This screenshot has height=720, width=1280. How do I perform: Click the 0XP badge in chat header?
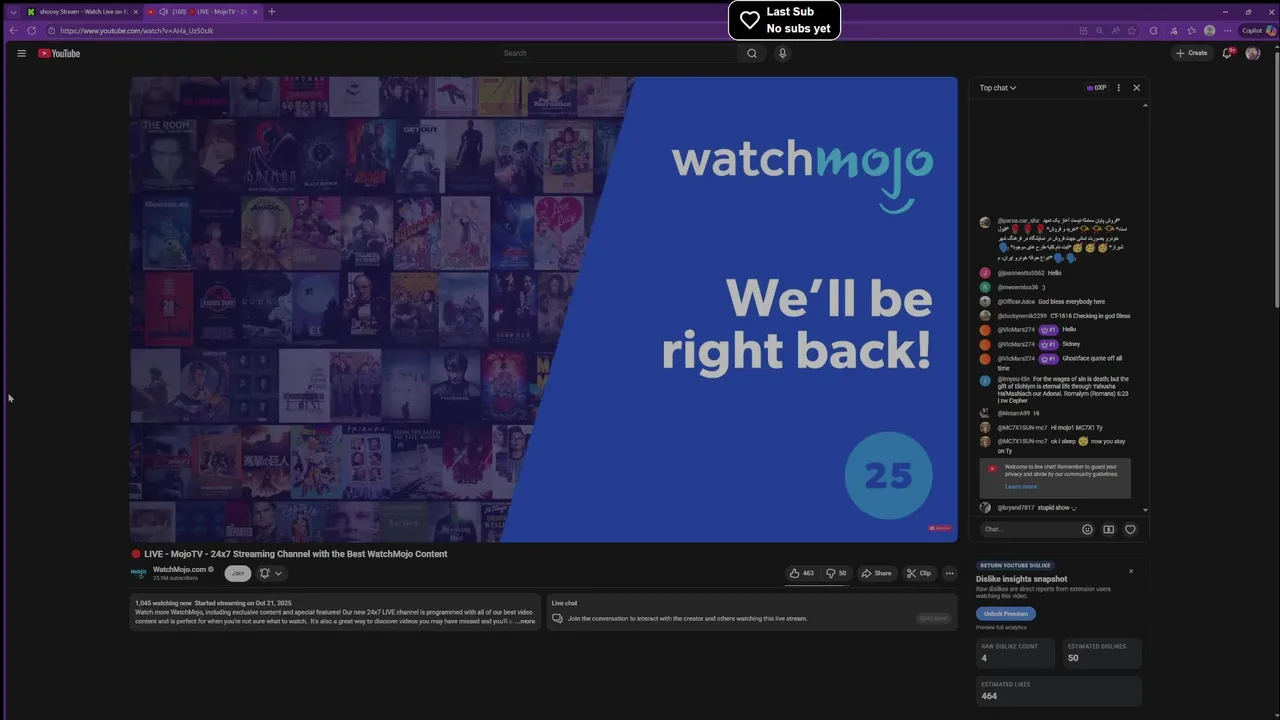(x=1097, y=88)
